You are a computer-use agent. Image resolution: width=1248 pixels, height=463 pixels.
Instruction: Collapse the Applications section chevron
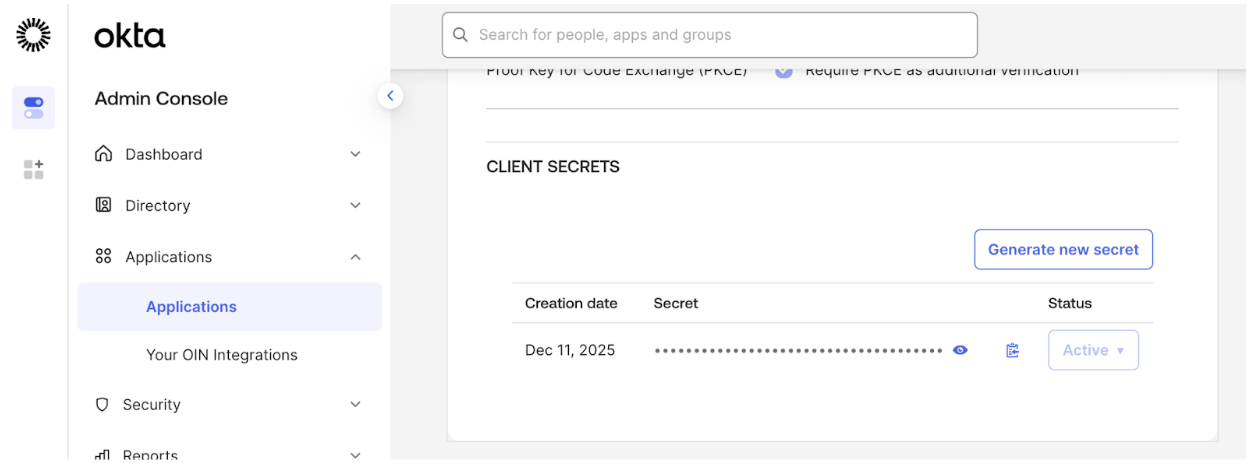pos(355,257)
